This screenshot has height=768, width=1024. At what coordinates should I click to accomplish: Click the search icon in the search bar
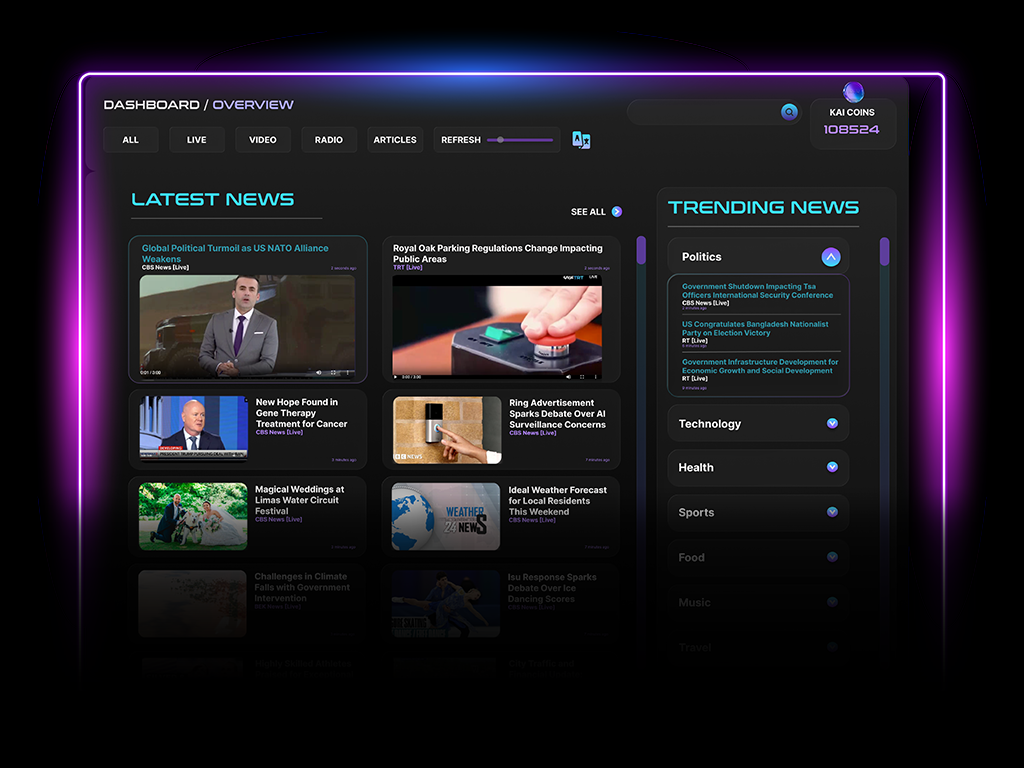tap(789, 112)
